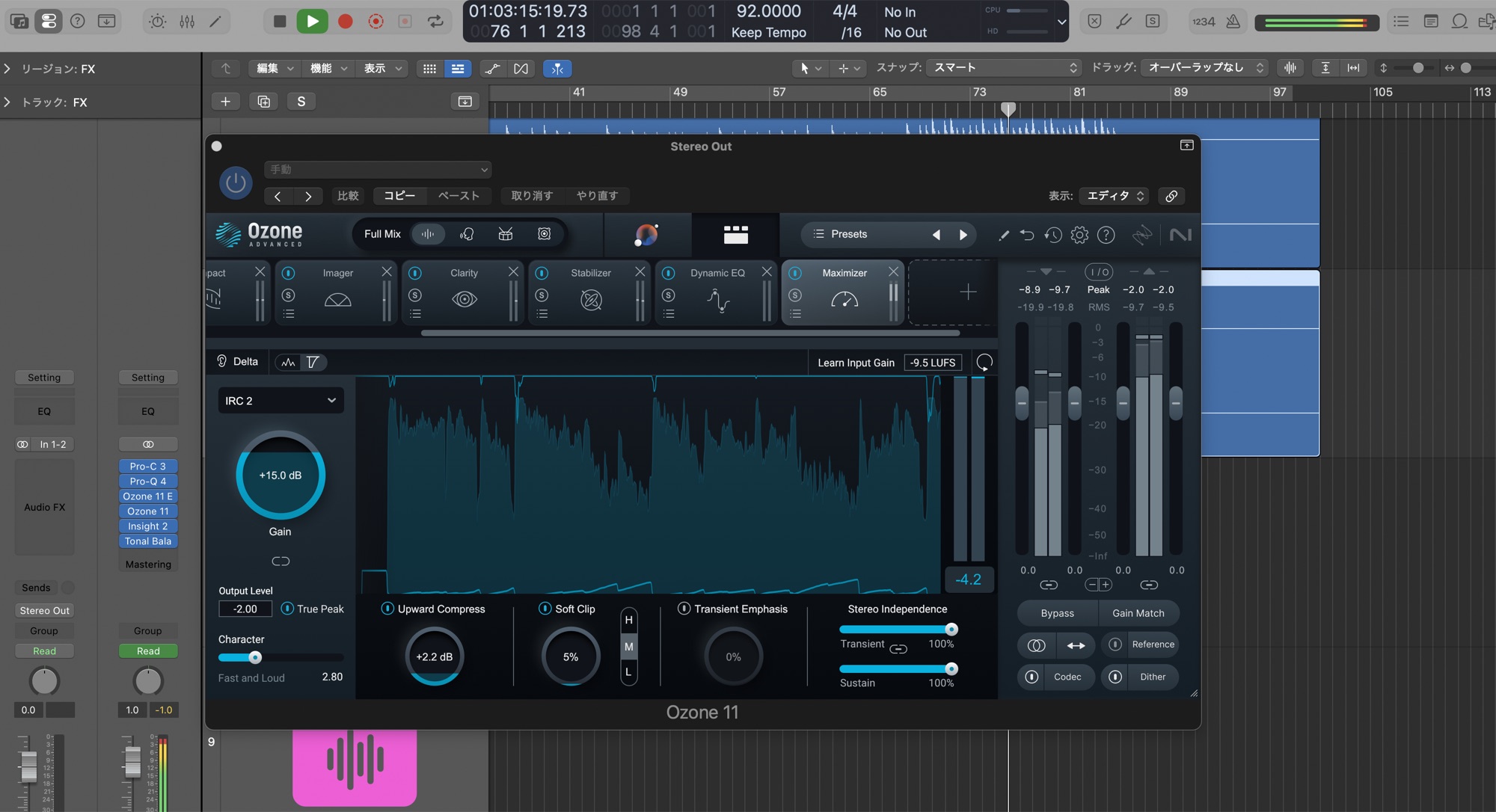Open the plugin preset dropdown (手動)
This screenshot has height=812, width=1496.
(378, 170)
